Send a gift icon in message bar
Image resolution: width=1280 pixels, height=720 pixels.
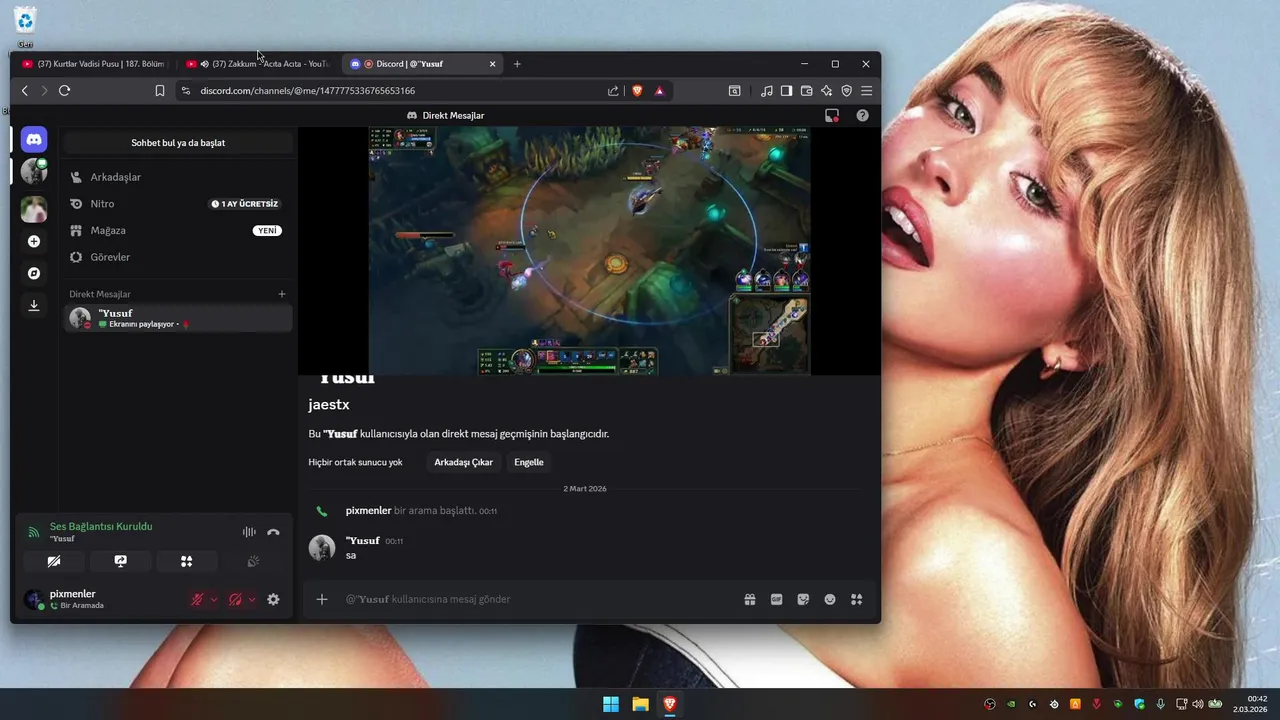click(749, 599)
